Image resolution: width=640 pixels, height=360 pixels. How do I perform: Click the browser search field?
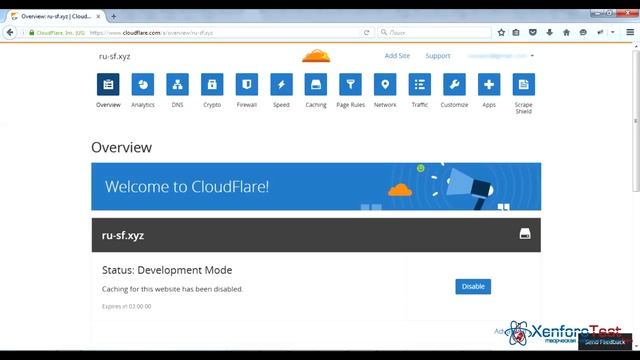tap(435, 32)
